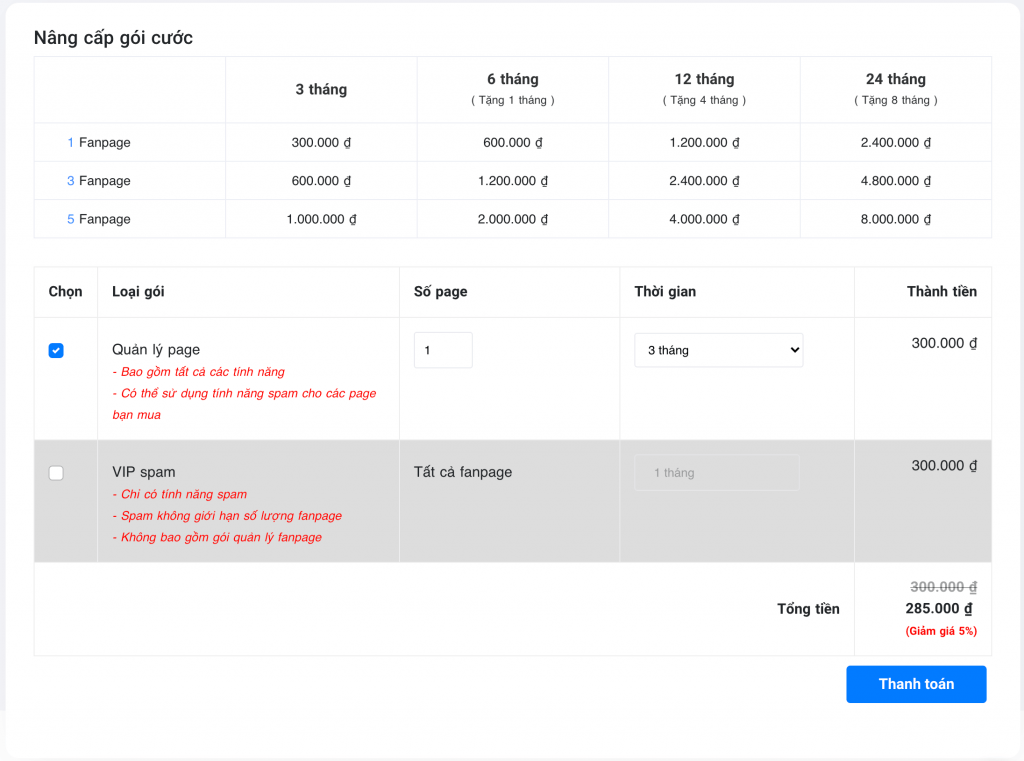Click the VIP spam package name
1024x761 pixels.
click(144, 472)
